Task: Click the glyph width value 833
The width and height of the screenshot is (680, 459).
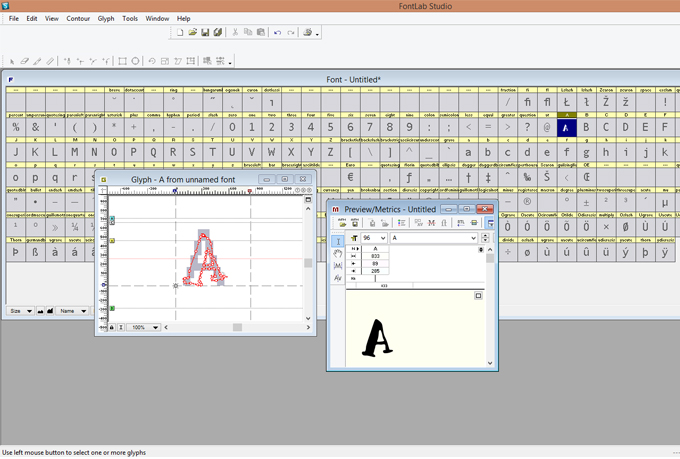Action: (x=375, y=256)
